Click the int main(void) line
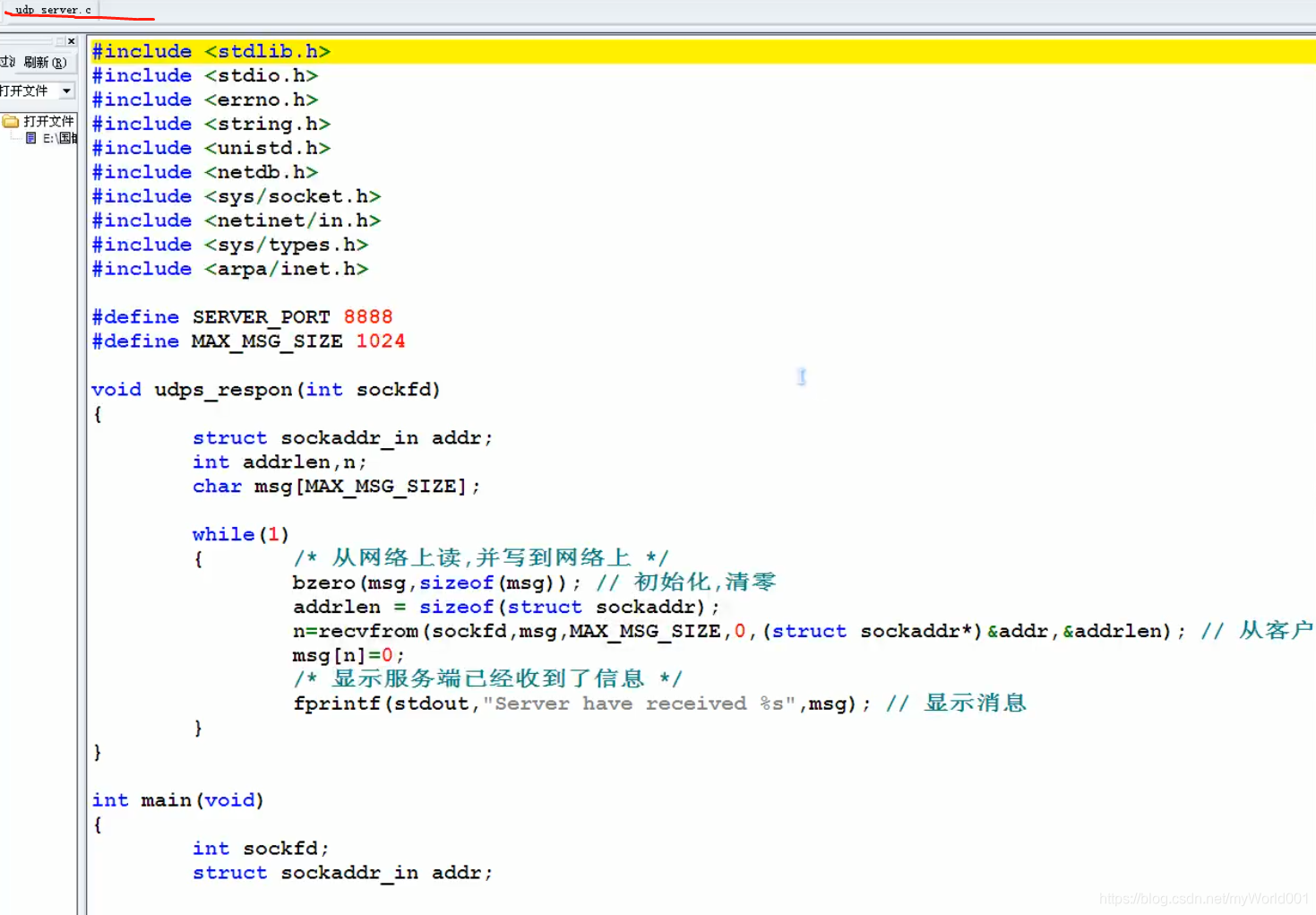This screenshot has height=915, width=1316. coord(177,800)
